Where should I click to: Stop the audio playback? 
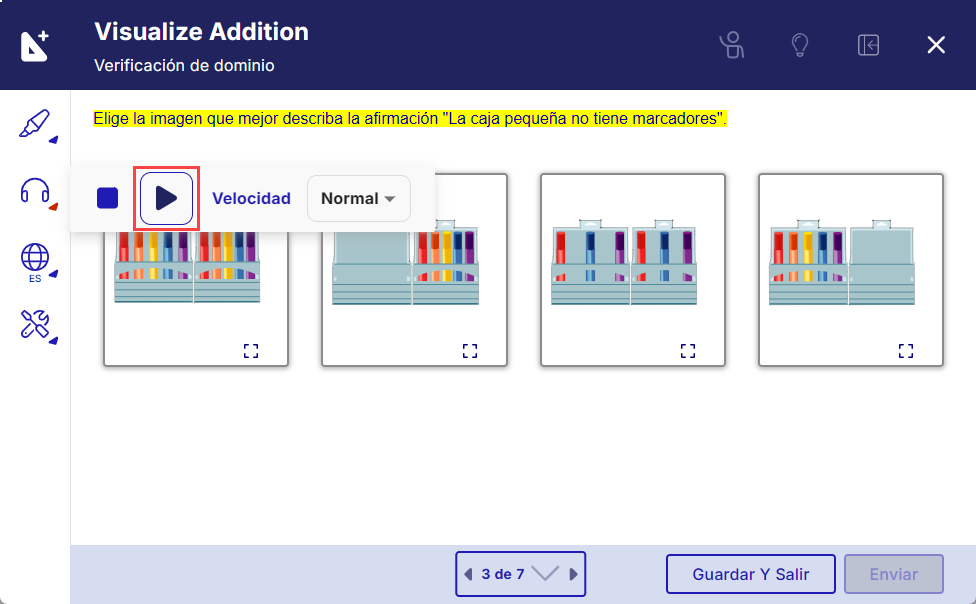[108, 198]
